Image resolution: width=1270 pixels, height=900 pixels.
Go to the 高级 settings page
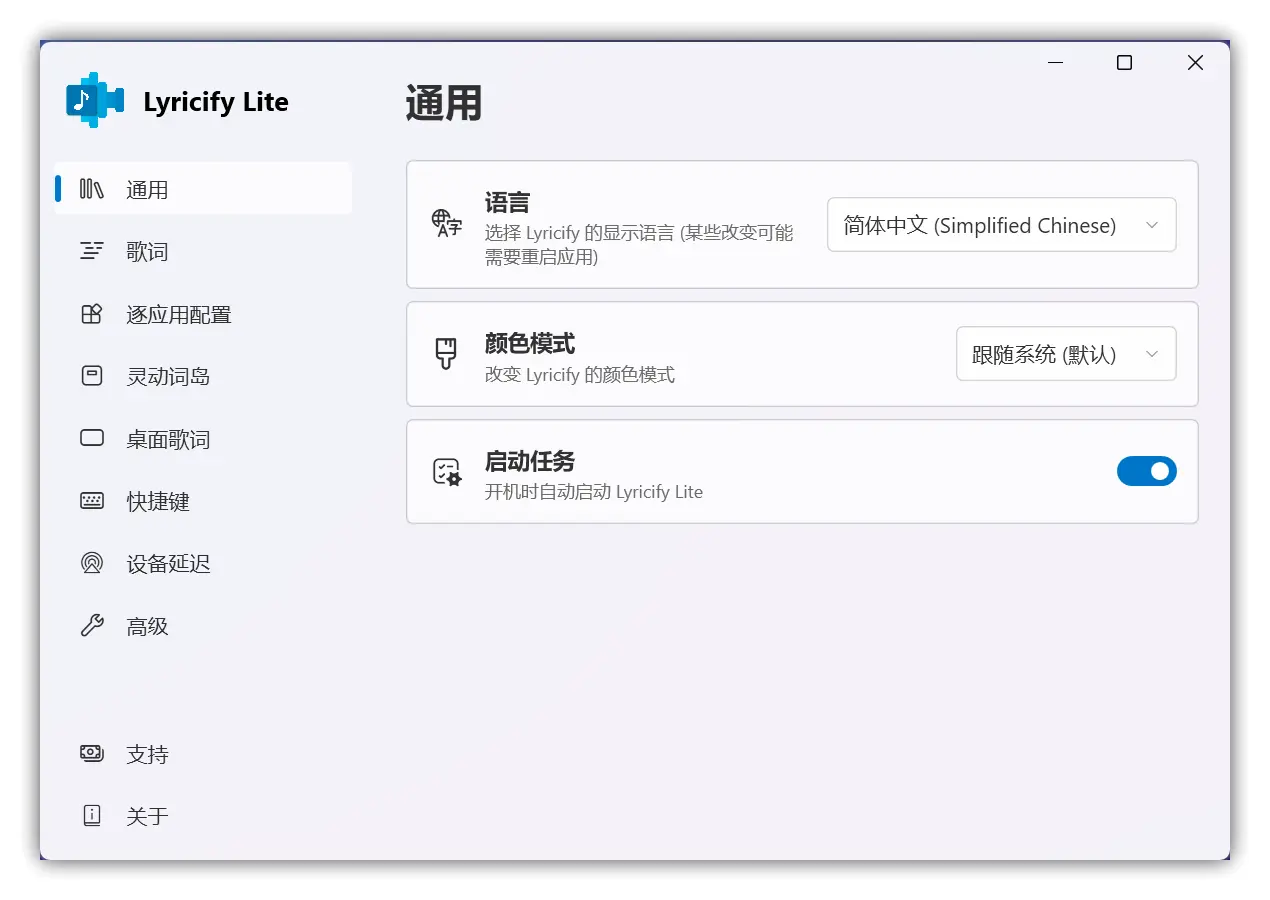203,626
